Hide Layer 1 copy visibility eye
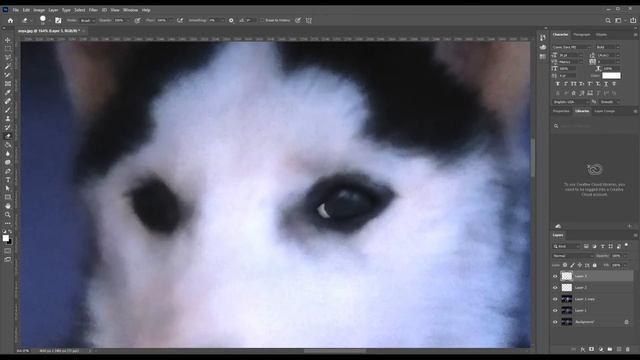This screenshot has height=360, width=640. click(555, 299)
